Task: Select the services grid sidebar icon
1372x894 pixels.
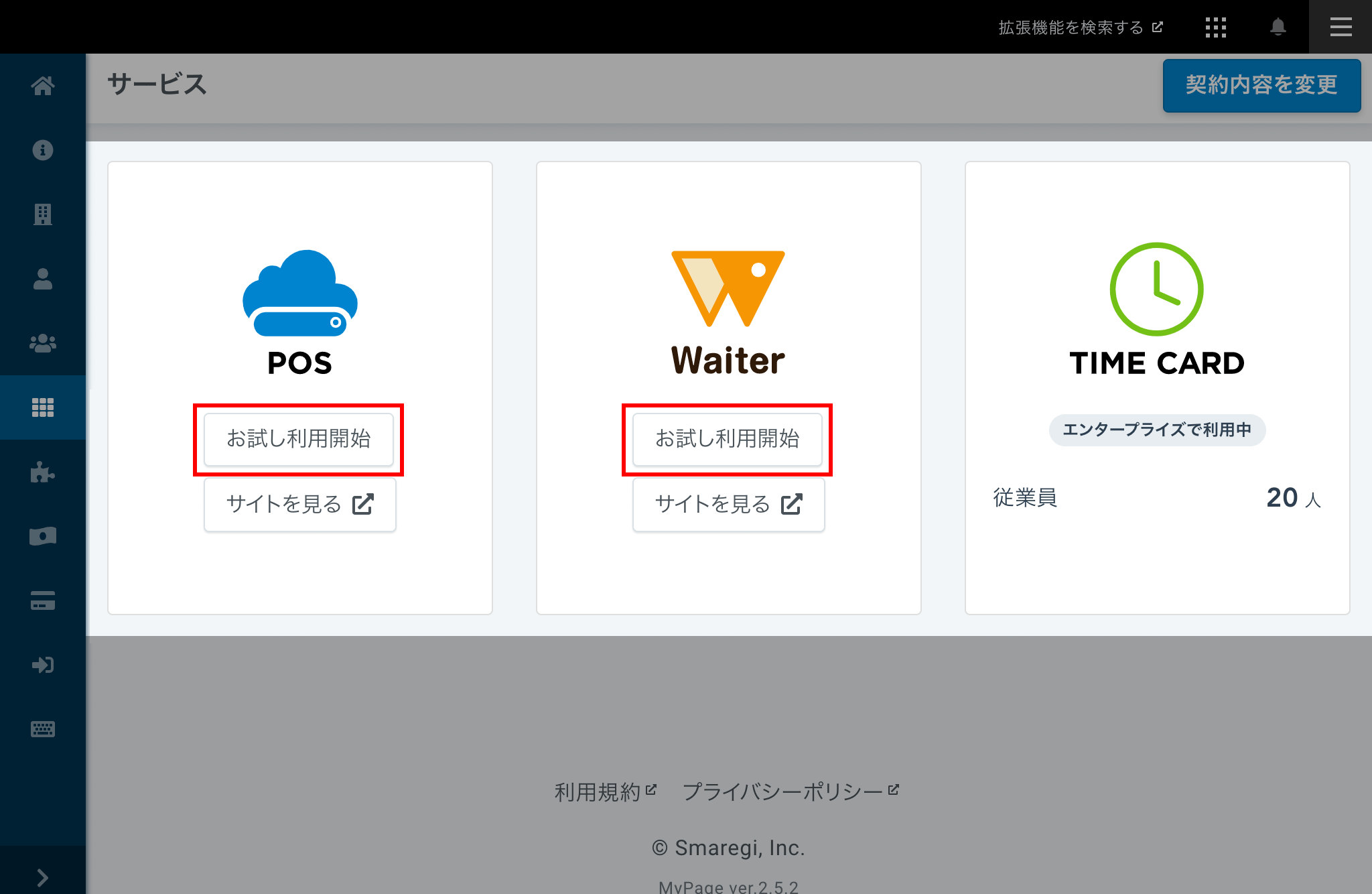Action: (43, 407)
